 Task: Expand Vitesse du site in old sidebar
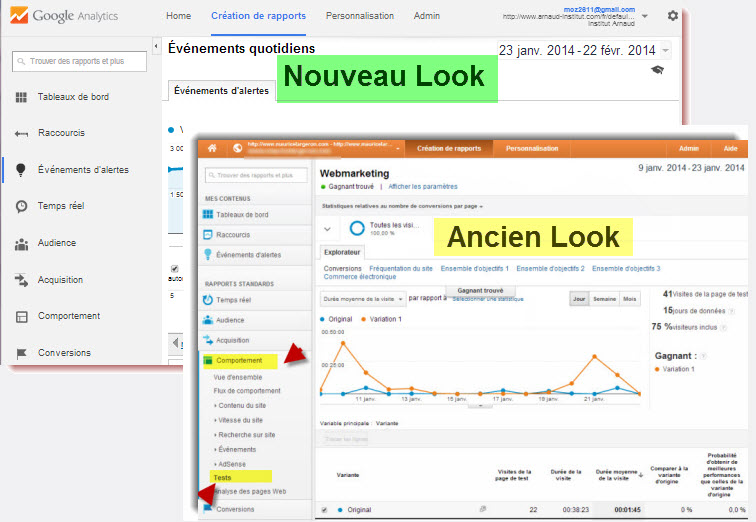pyautogui.click(x=239, y=420)
